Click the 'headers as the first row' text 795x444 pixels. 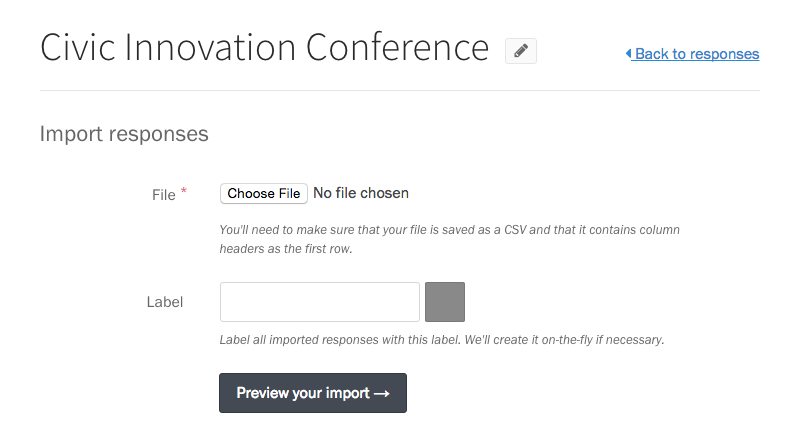286,249
